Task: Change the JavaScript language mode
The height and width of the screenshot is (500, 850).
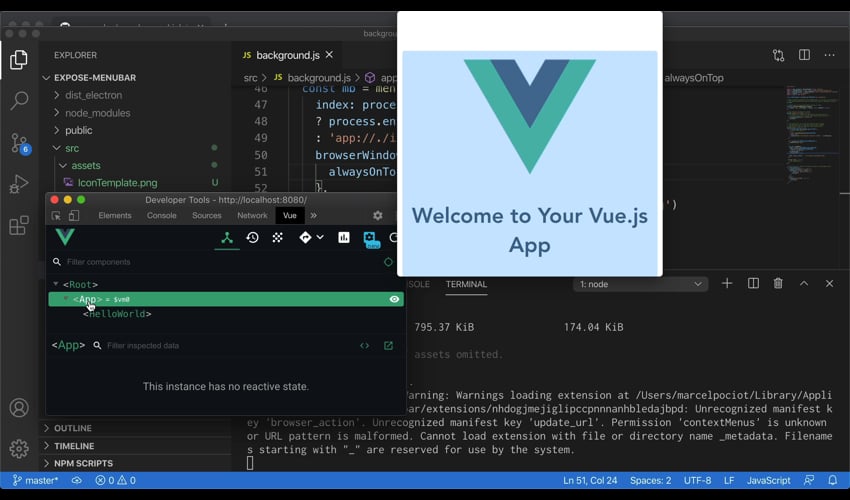Action: tap(769, 480)
